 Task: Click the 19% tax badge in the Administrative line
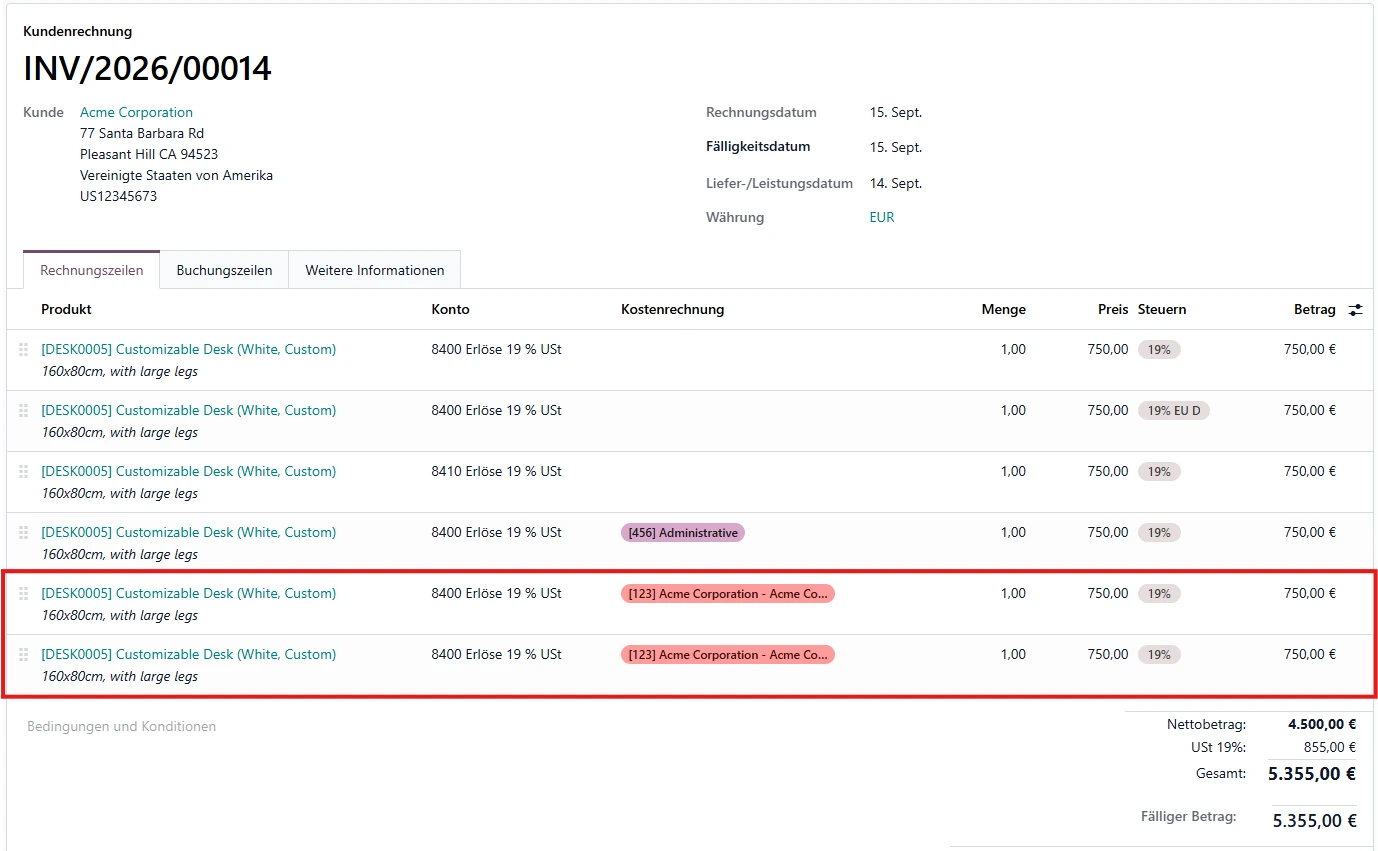coord(1159,532)
